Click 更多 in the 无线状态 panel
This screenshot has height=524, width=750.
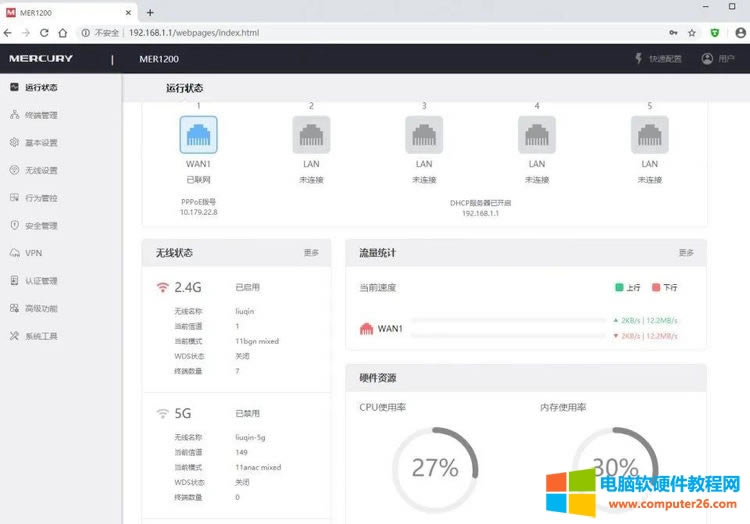coord(311,253)
